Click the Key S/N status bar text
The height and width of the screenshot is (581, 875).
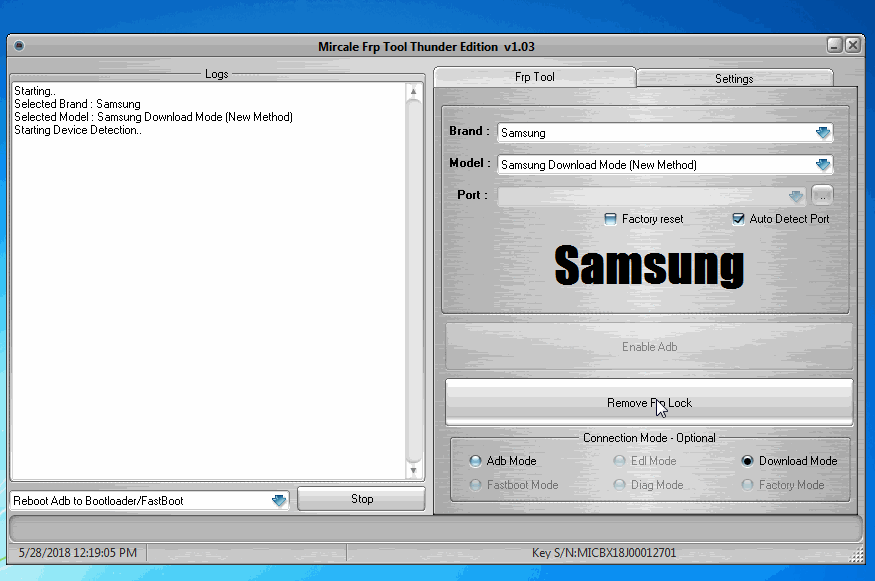pos(604,553)
